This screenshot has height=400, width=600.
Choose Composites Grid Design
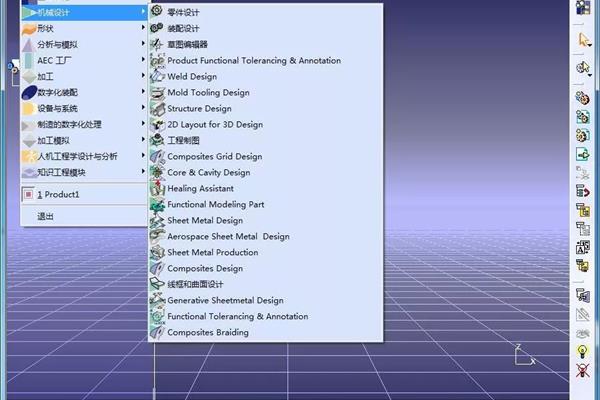(266, 157)
